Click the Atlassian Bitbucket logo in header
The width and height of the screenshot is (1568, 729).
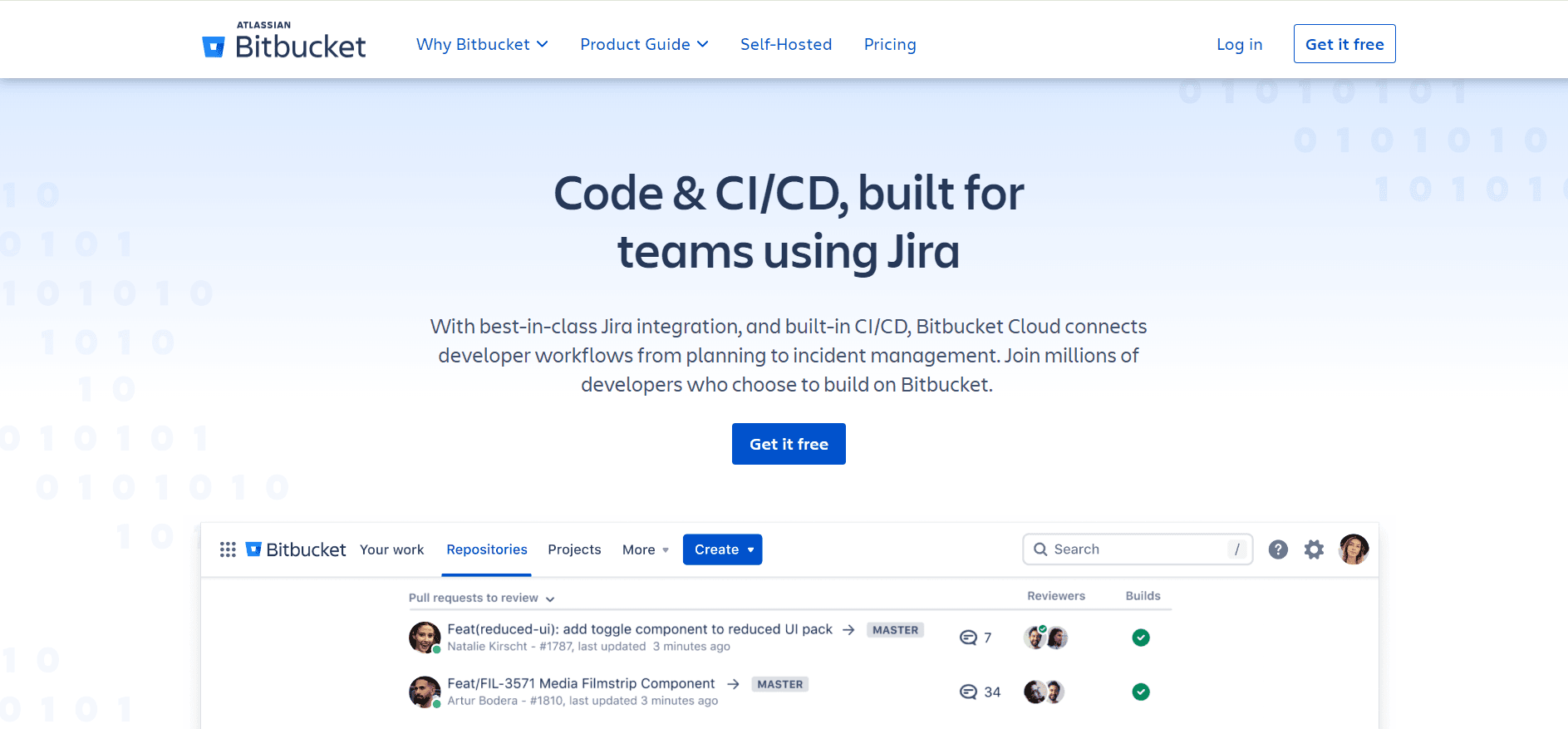click(284, 42)
